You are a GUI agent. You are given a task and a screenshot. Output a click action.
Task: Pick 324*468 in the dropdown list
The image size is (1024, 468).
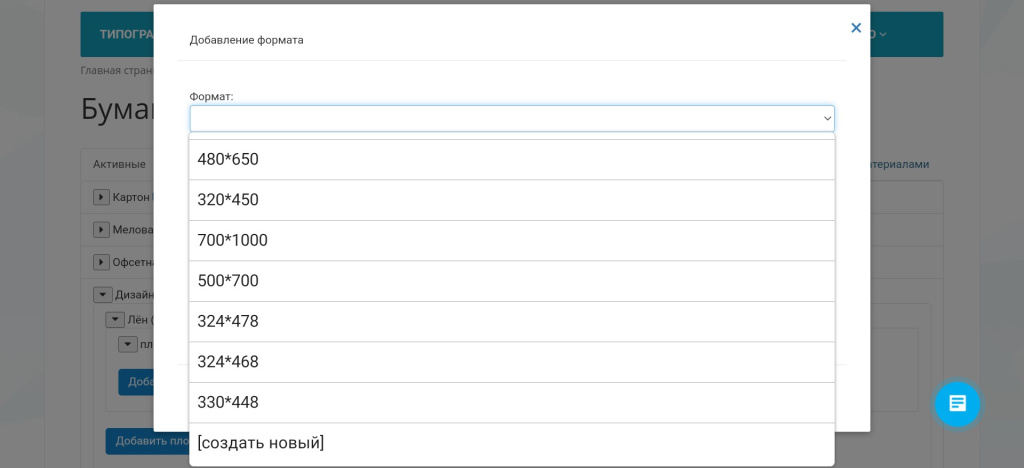pos(511,362)
